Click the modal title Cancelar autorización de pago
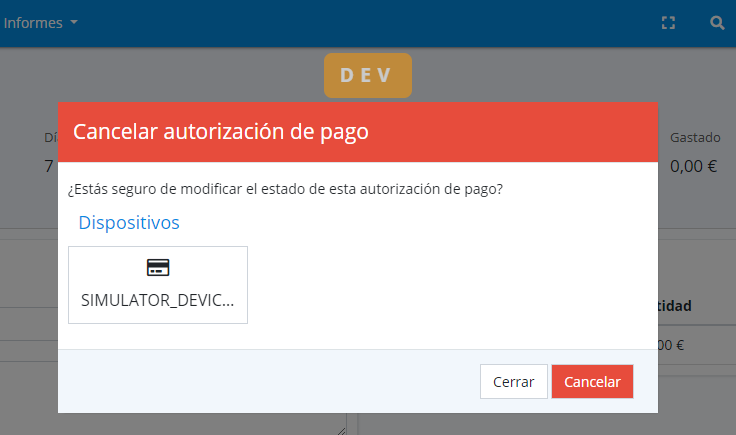 pos(221,132)
